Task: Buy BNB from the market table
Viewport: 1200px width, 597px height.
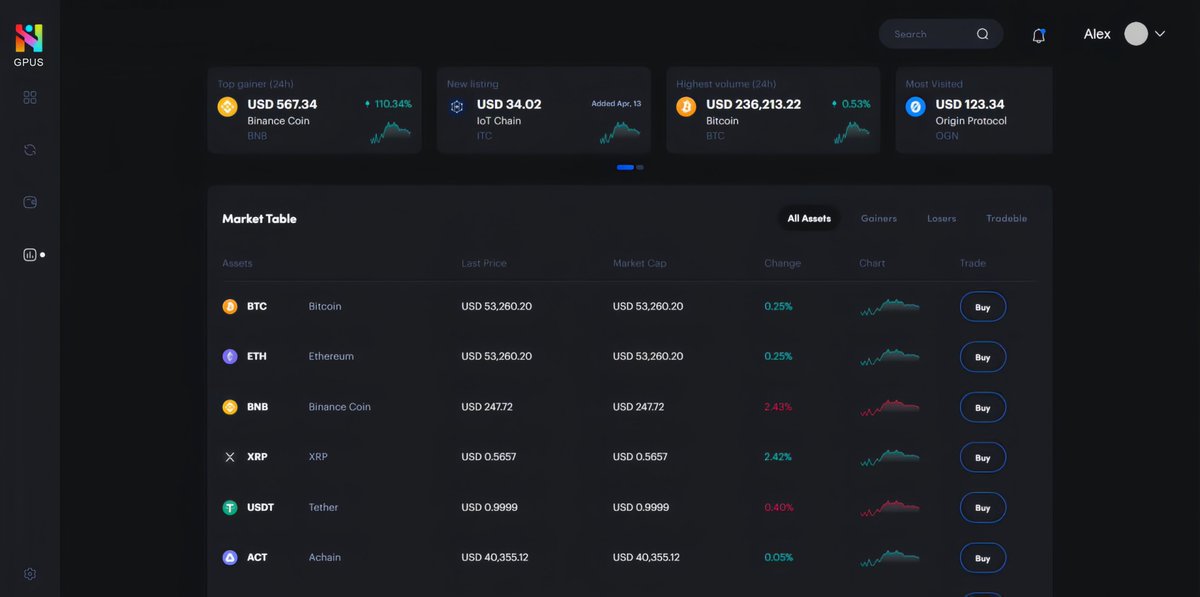Action: click(983, 407)
